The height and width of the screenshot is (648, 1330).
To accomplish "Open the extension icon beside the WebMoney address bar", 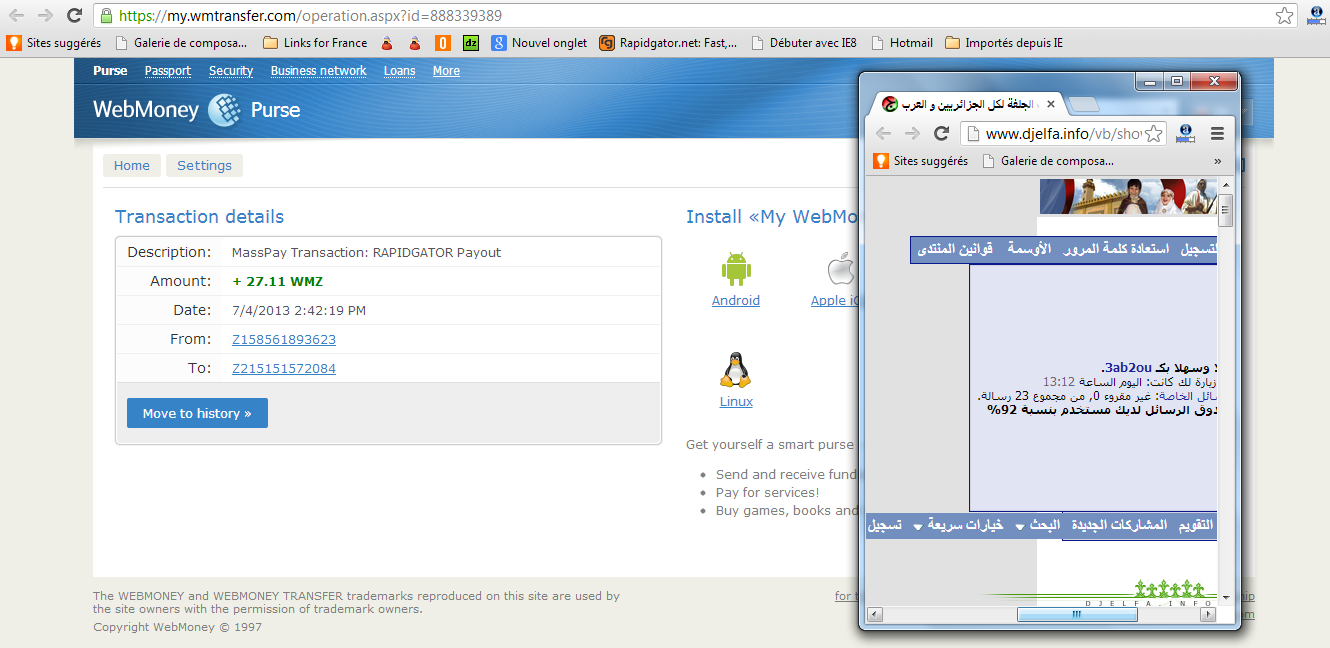I will (x=1316, y=15).
